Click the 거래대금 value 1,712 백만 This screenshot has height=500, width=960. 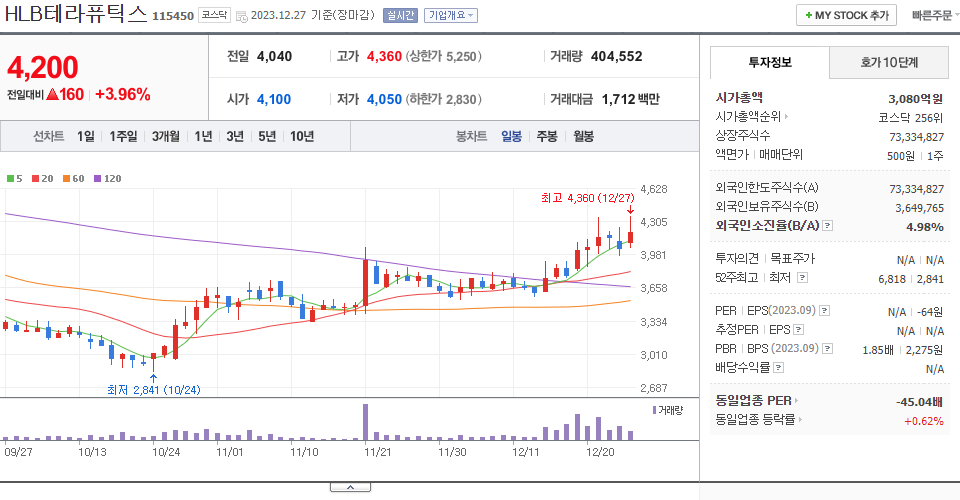point(631,99)
